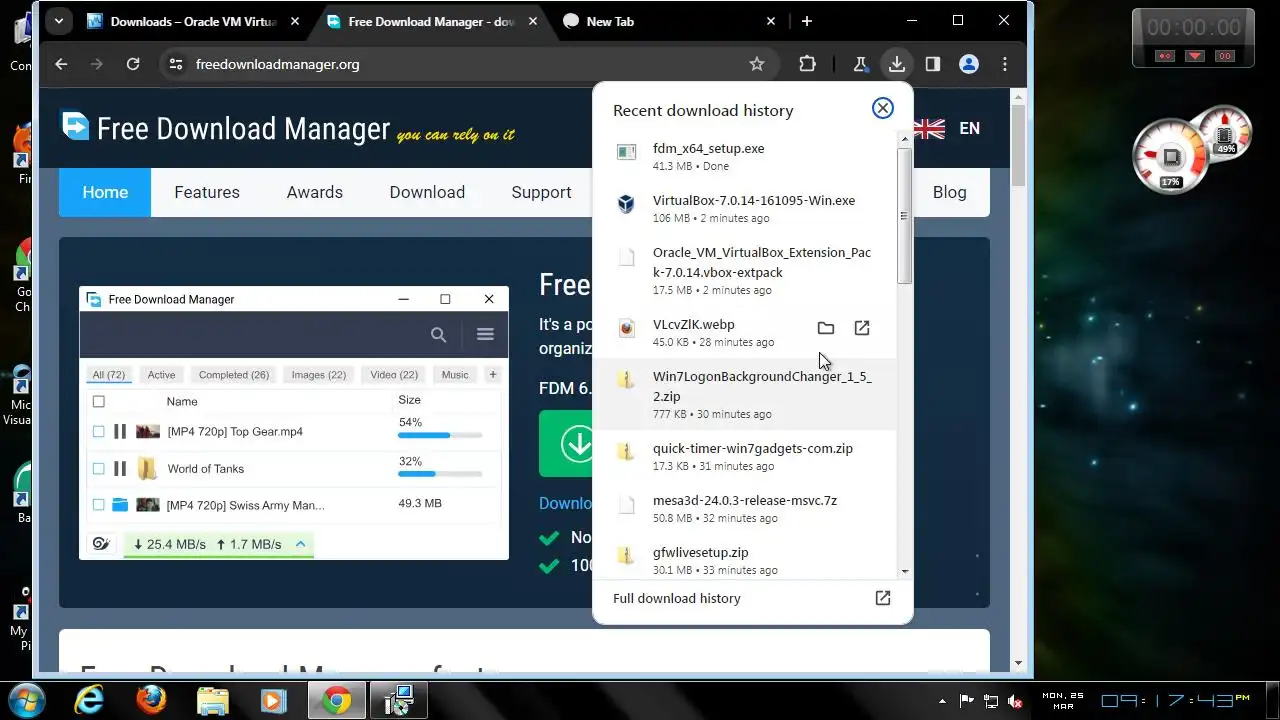Image resolution: width=1280 pixels, height=720 pixels.
Task: Click the timer gadget display
Action: tap(1193, 28)
